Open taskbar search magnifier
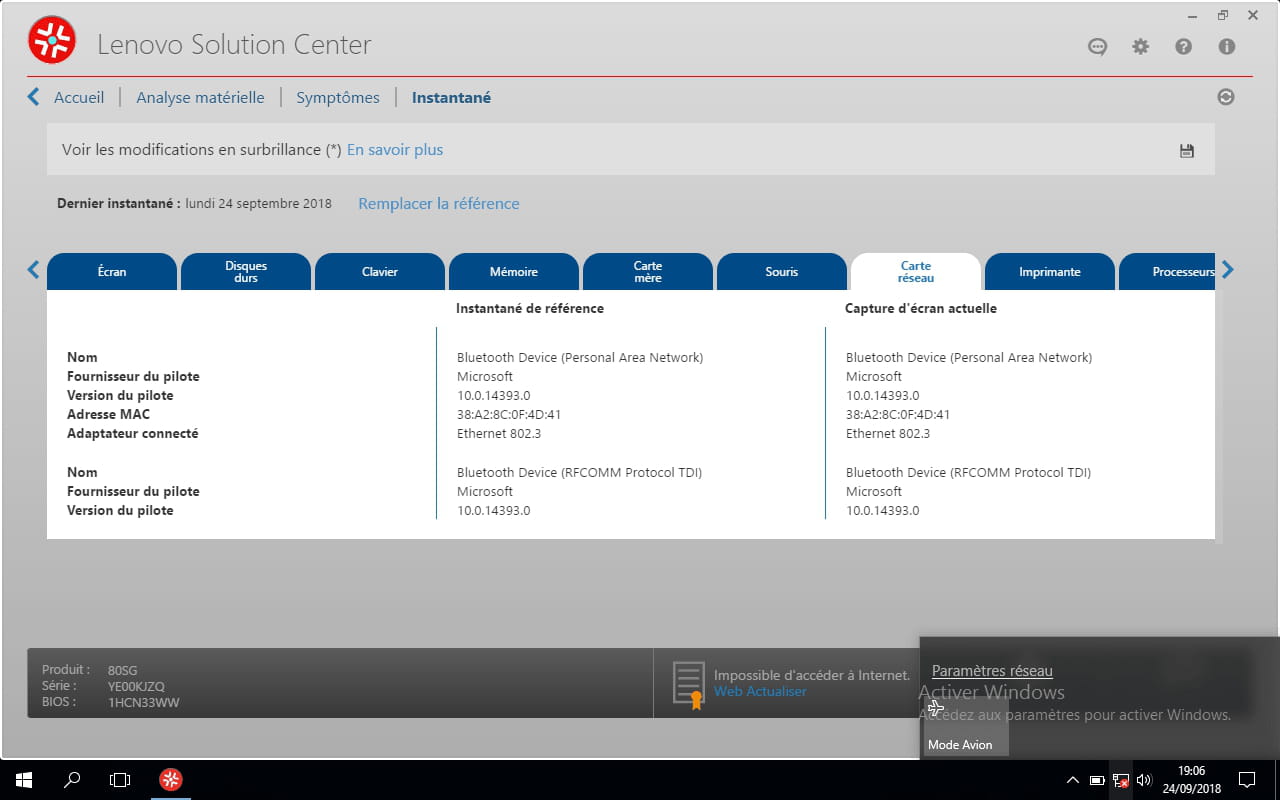Viewport: 1280px width, 800px height. 72,779
